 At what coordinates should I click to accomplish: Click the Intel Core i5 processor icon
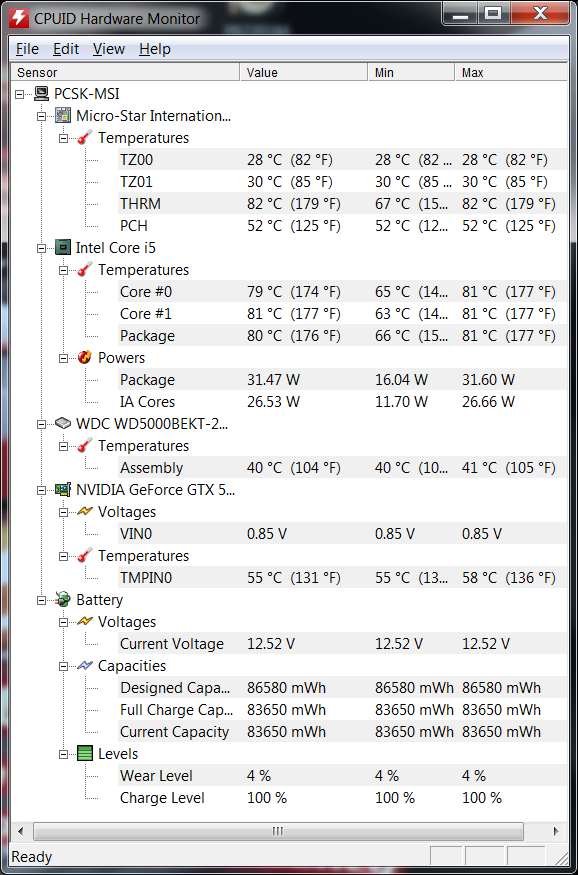(63, 248)
